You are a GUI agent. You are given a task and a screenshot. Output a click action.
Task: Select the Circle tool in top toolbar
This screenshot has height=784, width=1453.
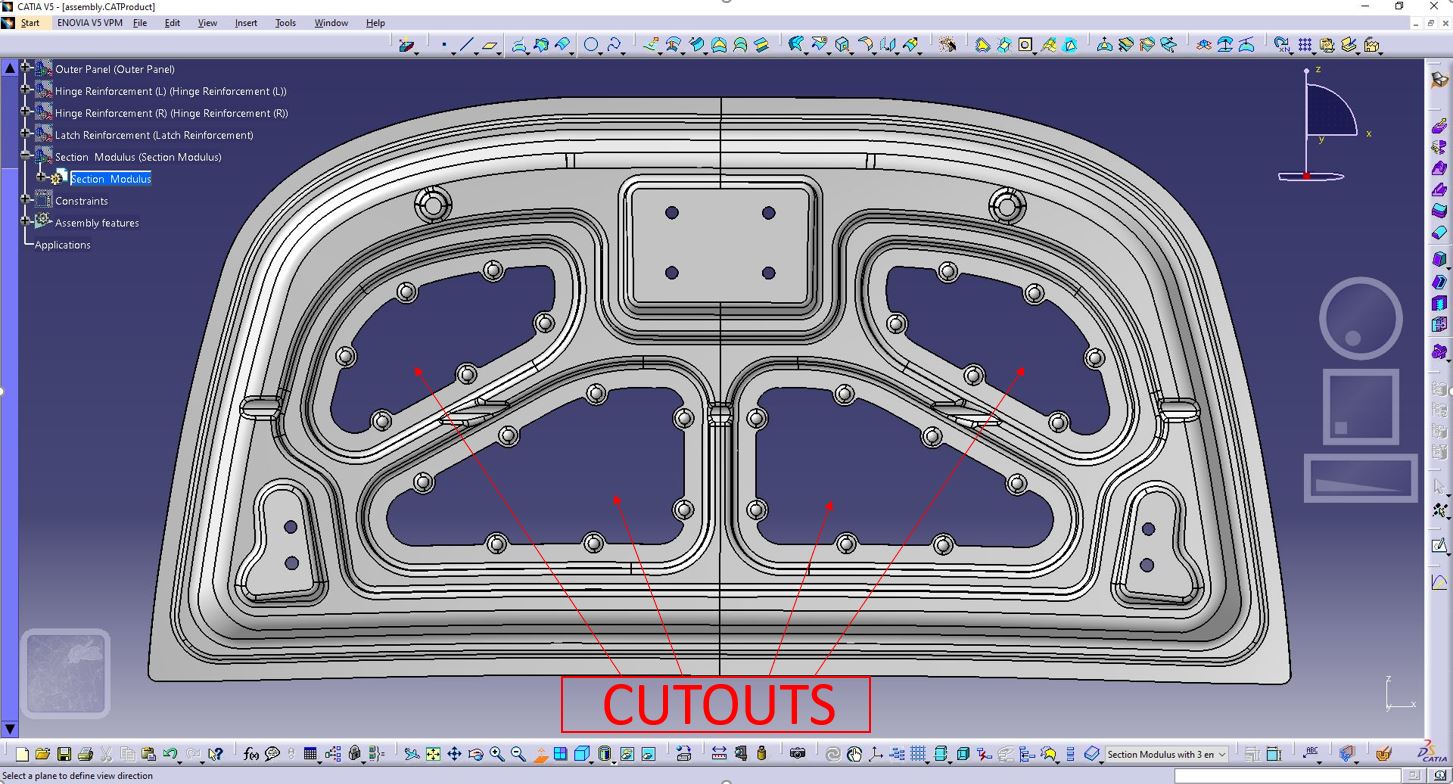coord(591,45)
